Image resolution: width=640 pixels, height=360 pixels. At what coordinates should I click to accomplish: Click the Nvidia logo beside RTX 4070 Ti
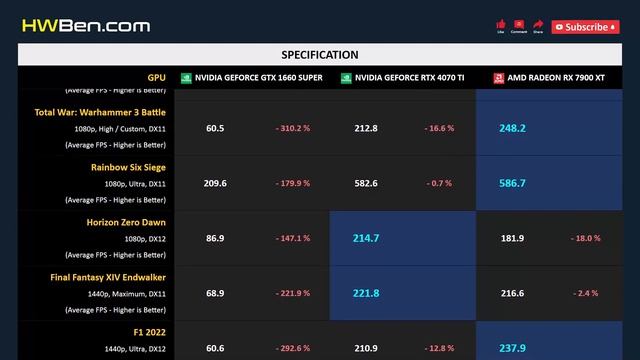click(x=346, y=78)
